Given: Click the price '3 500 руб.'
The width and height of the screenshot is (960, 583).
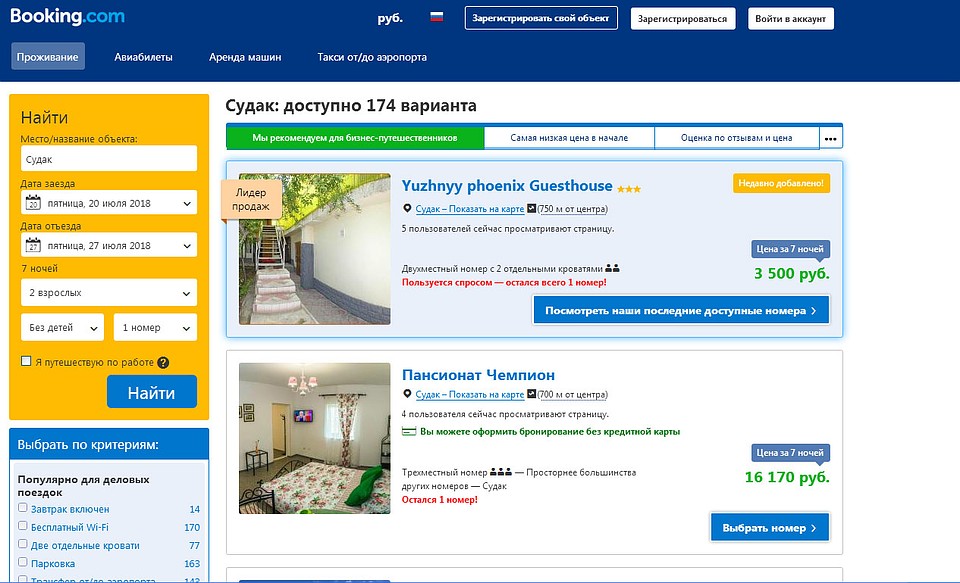Looking at the screenshot, I should pos(792,274).
